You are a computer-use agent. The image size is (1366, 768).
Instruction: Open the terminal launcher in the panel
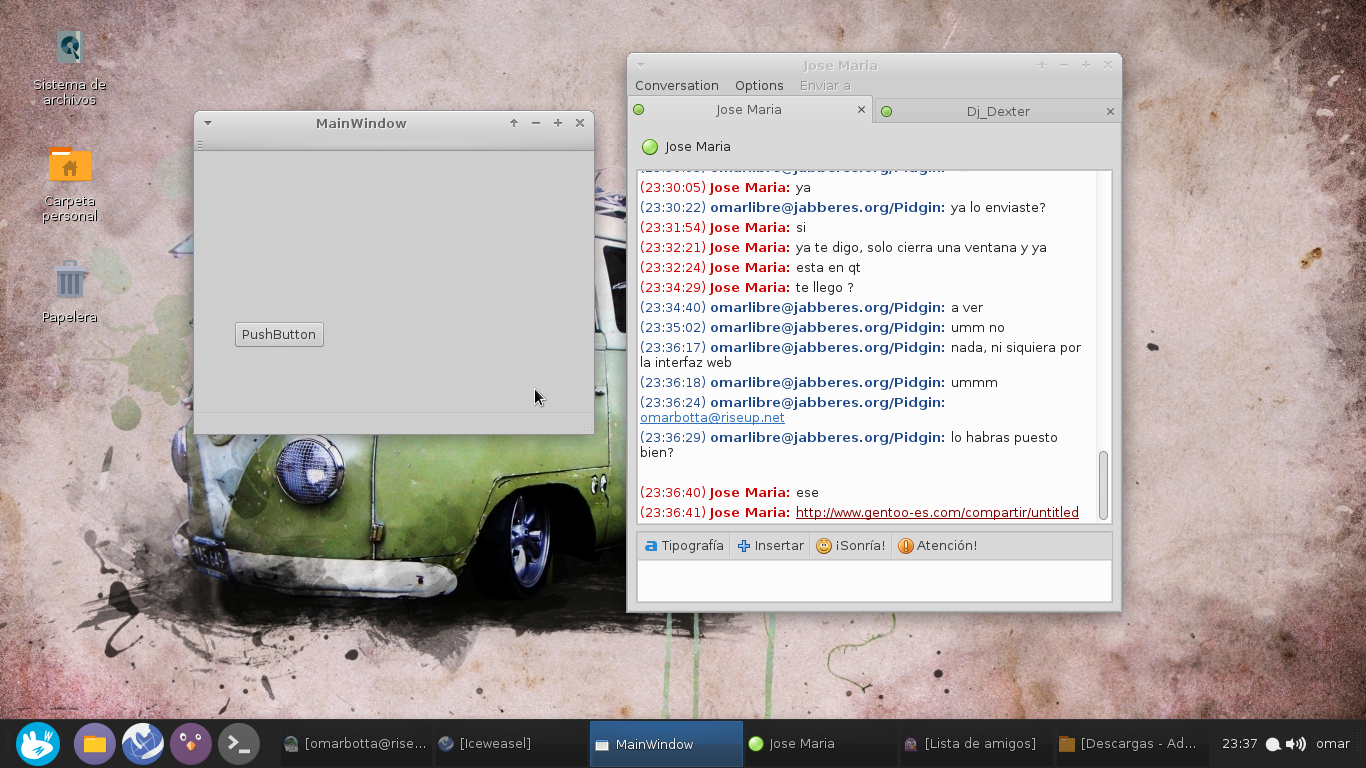(x=239, y=744)
